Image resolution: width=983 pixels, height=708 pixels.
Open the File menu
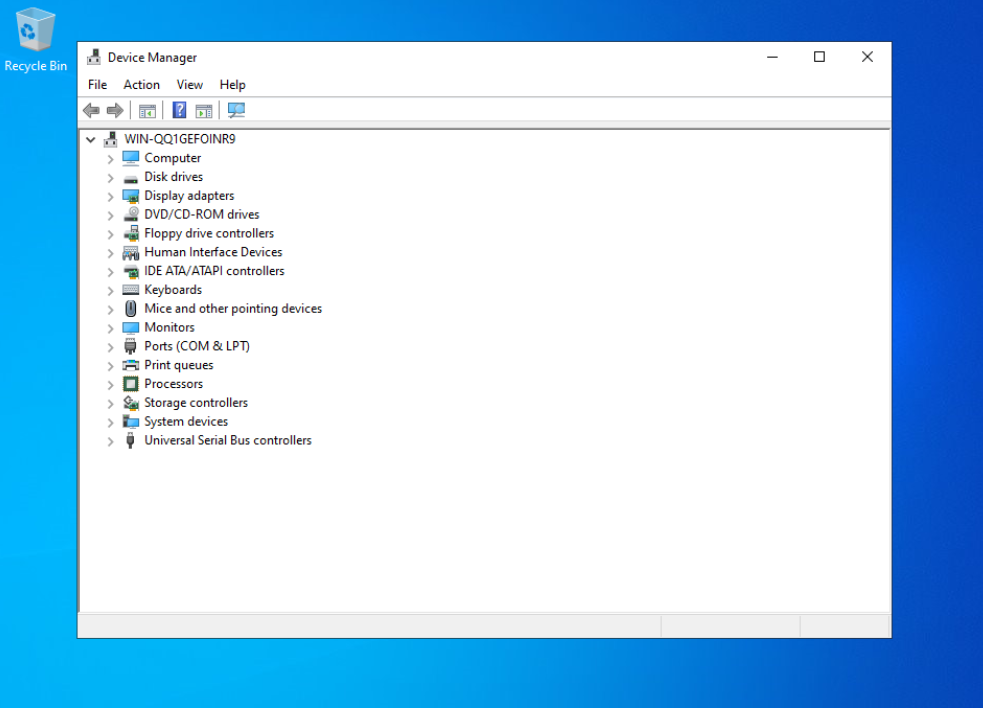pos(97,85)
